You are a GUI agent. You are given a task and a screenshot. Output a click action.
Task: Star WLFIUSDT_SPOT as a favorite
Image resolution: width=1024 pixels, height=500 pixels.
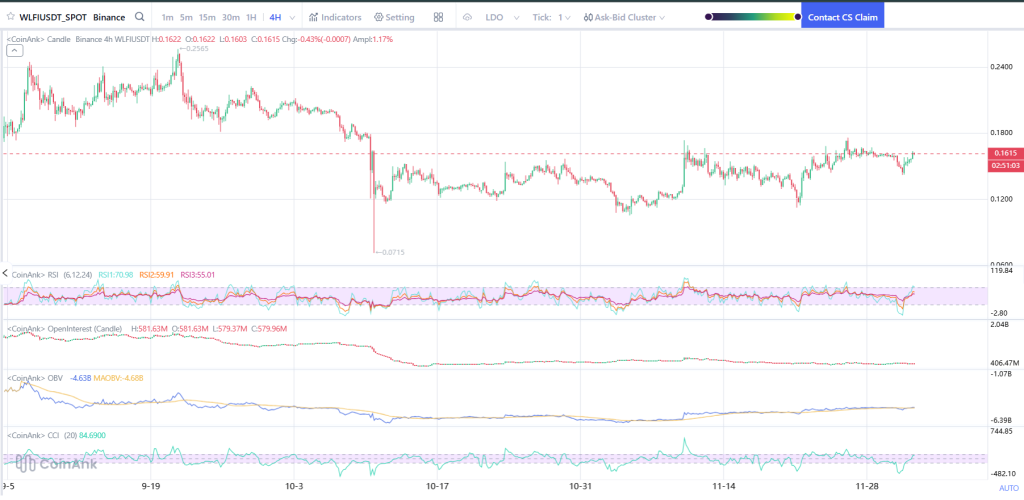10,17
